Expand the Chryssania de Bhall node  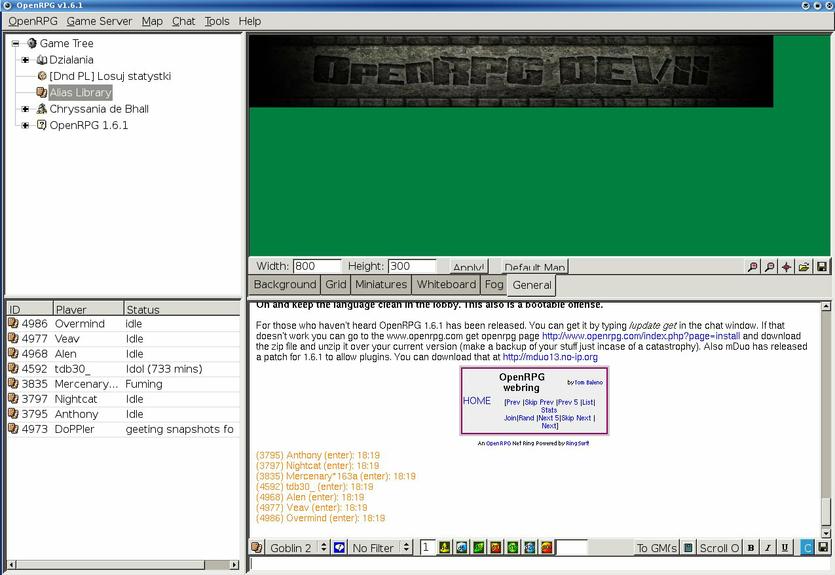[25, 109]
